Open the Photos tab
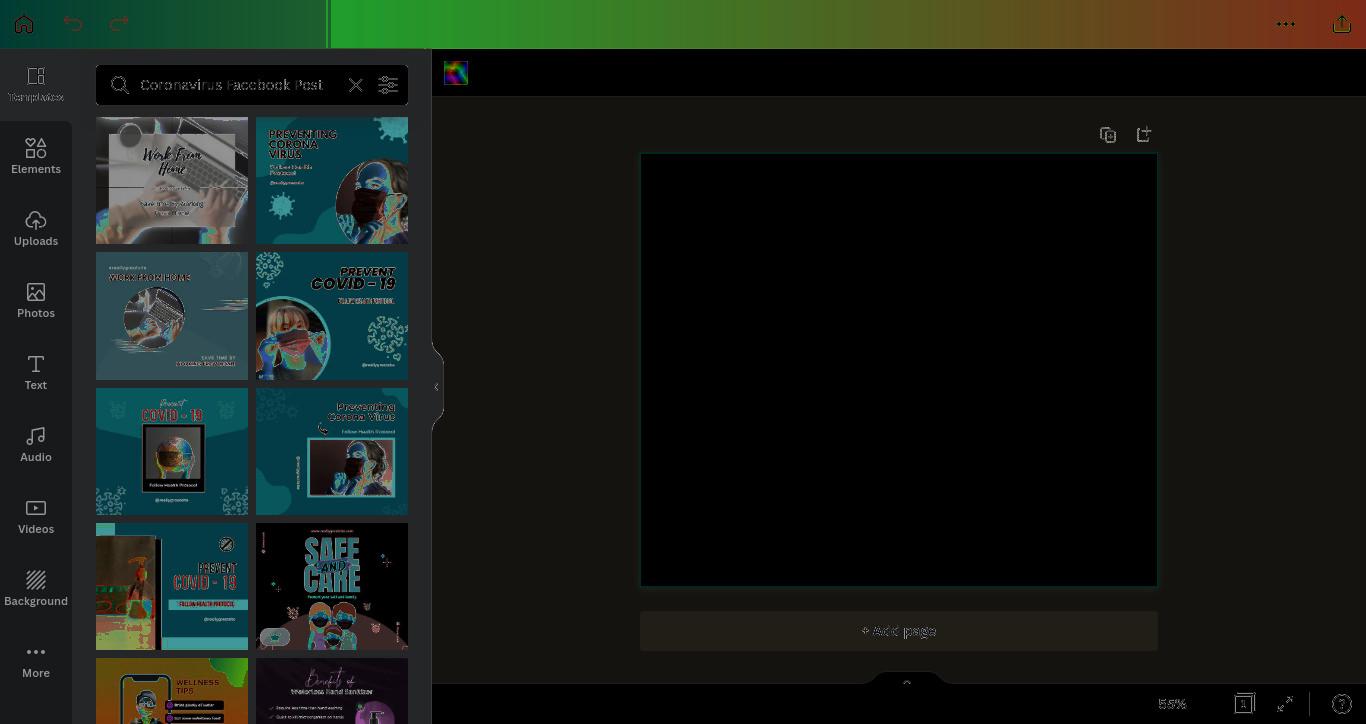 click(36, 301)
